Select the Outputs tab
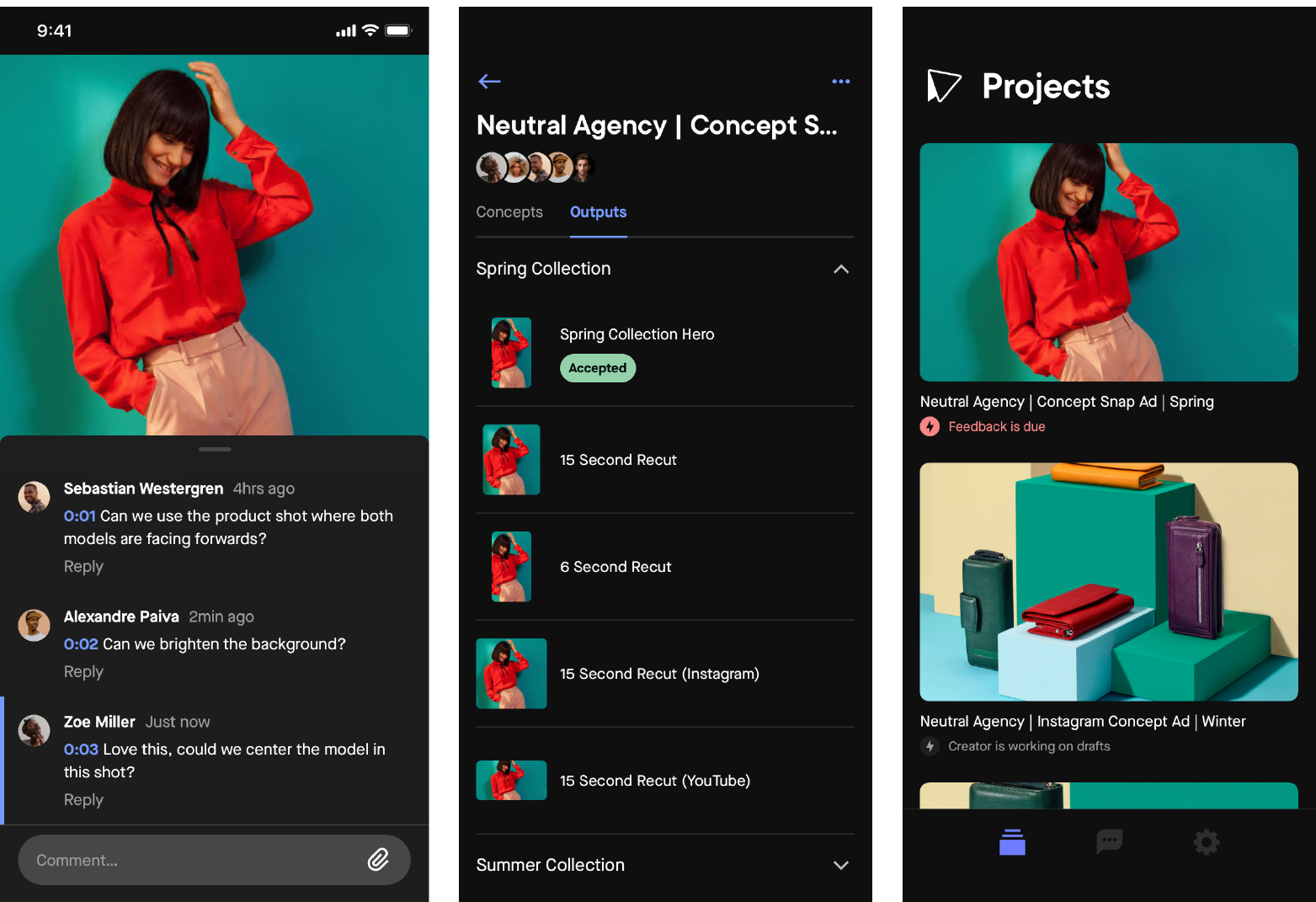 (598, 212)
